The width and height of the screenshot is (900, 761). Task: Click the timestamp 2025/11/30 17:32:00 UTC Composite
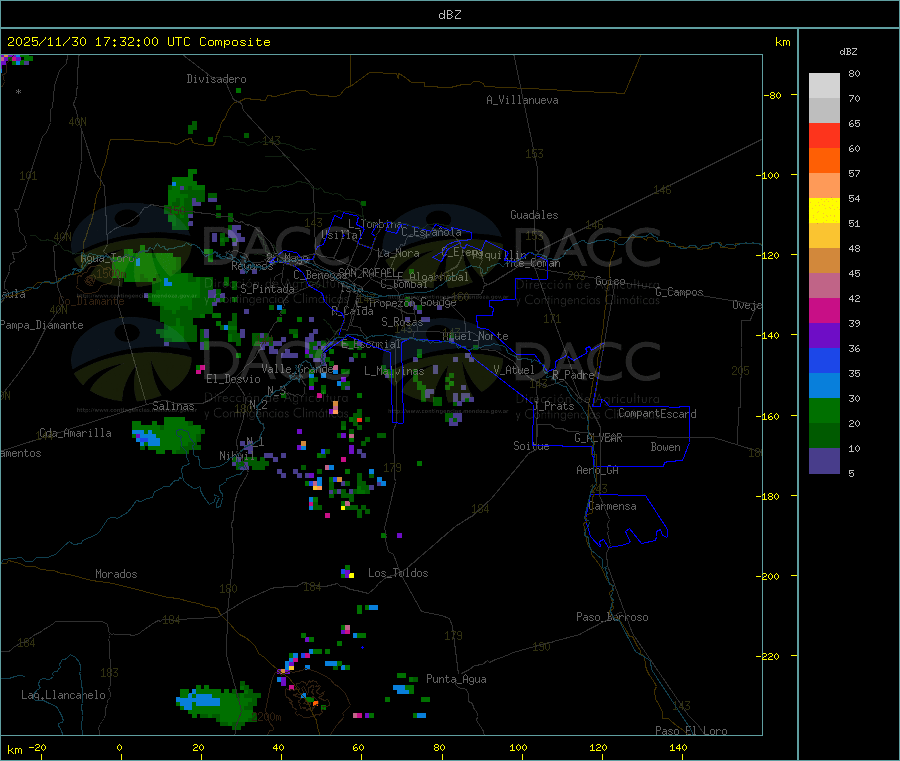pos(138,42)
